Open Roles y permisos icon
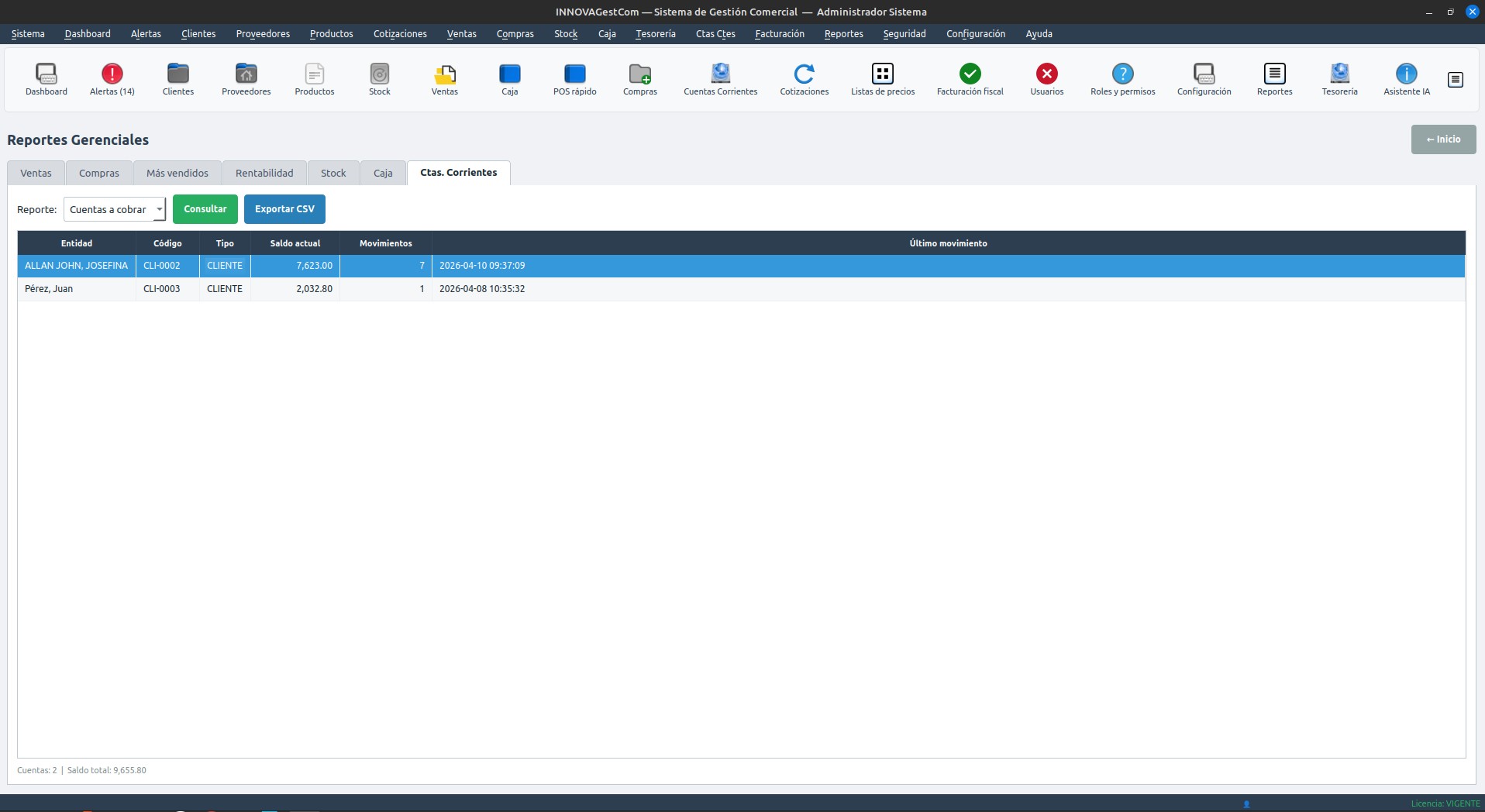Viewport: 1485px width, 812px height. (x=1122, y=79)
